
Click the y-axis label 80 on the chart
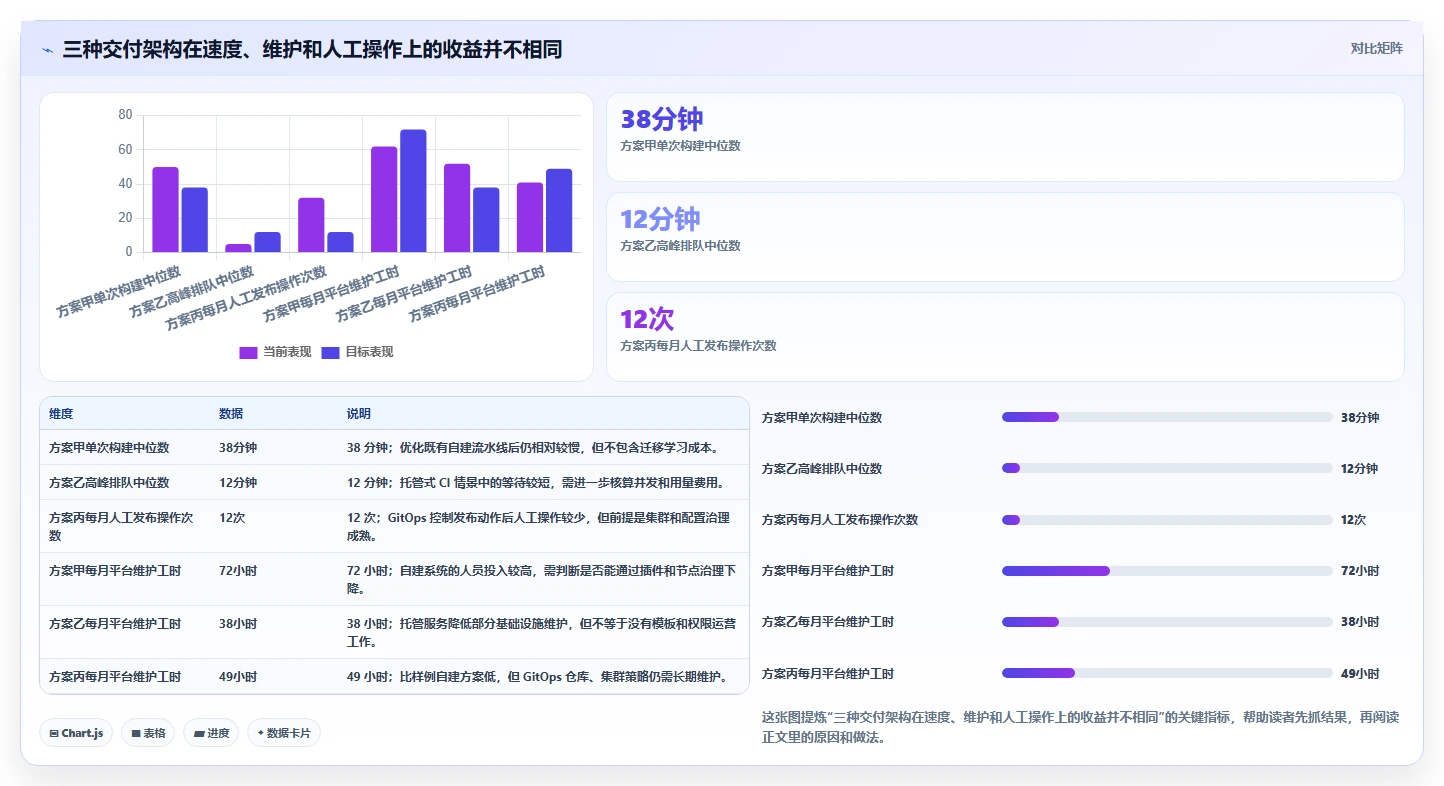pos(125,115)
